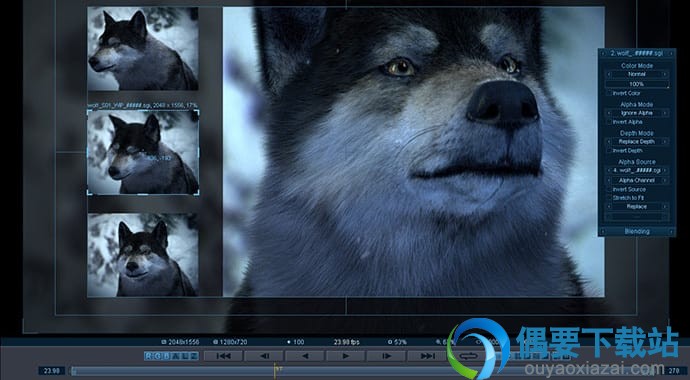
Task: Click the right arrow beside Replace Depth
Action: click(665, 142)
